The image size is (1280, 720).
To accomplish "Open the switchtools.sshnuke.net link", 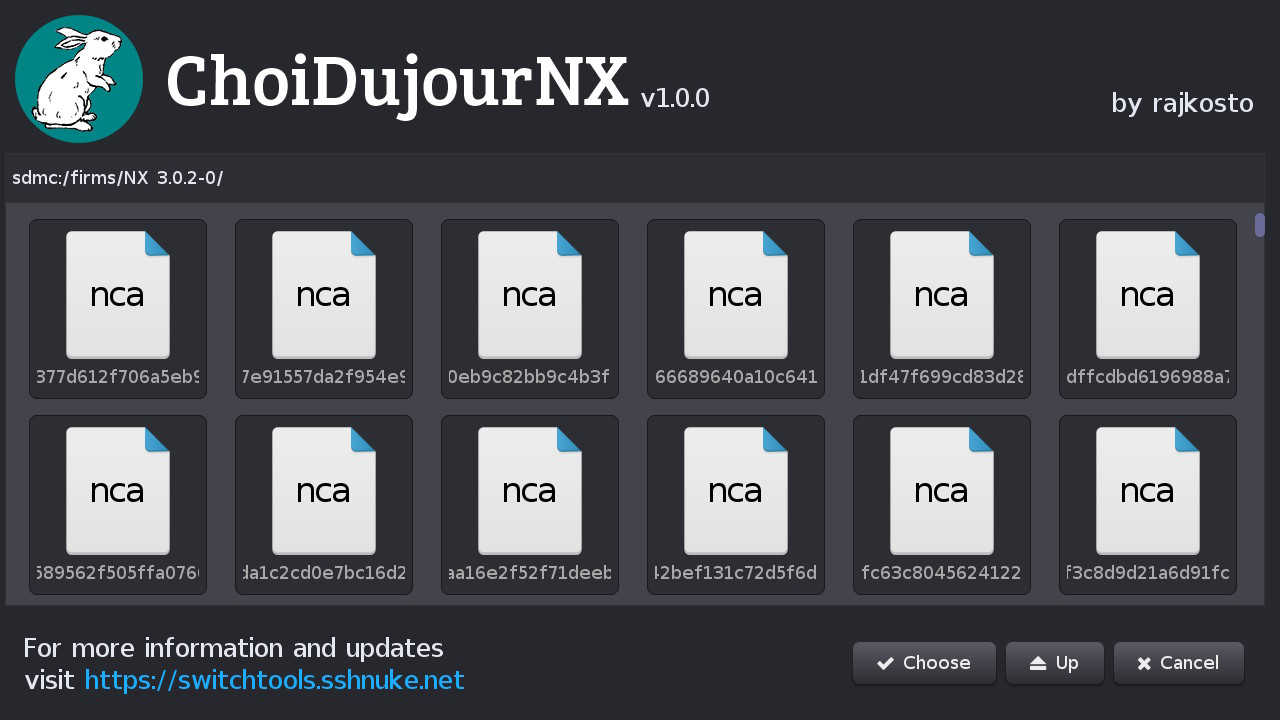I will pos(274,681).
